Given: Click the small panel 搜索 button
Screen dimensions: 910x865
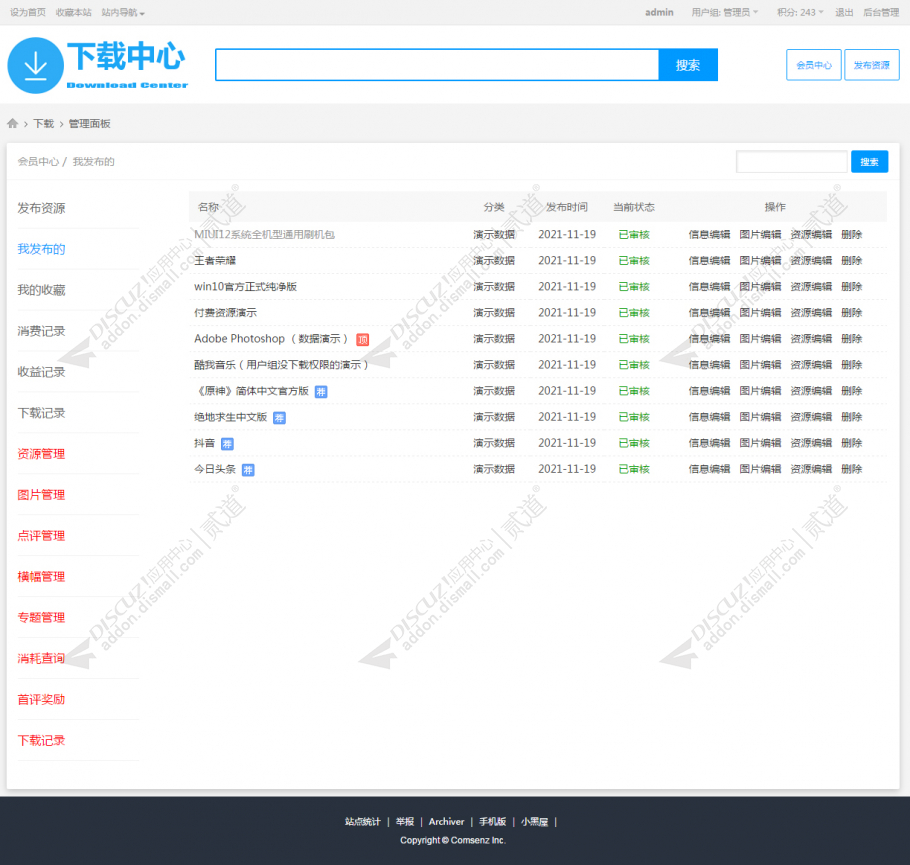Looking at the screenshot, I should pyautogui.click(x=869, y=161).
